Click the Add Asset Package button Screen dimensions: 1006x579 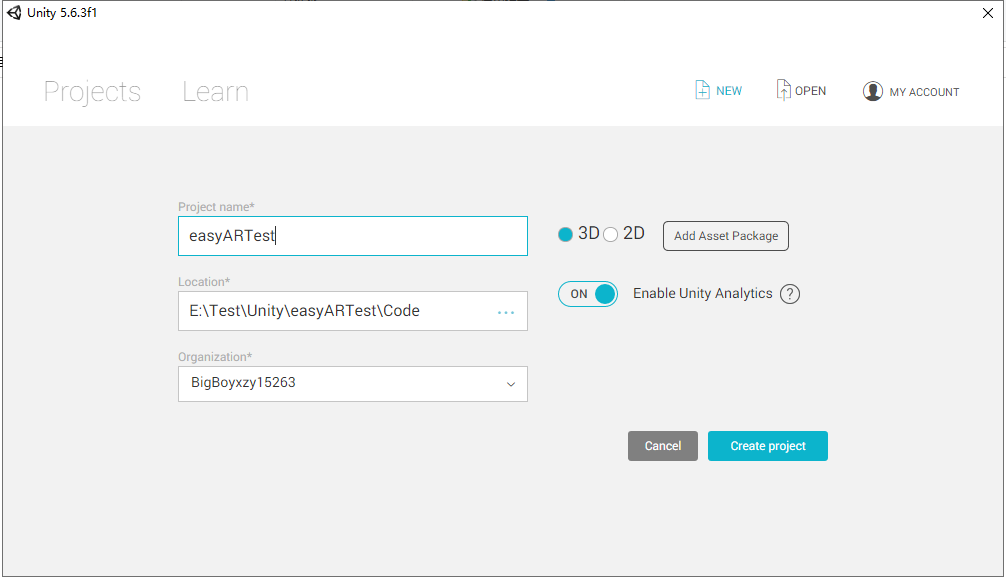726,236
